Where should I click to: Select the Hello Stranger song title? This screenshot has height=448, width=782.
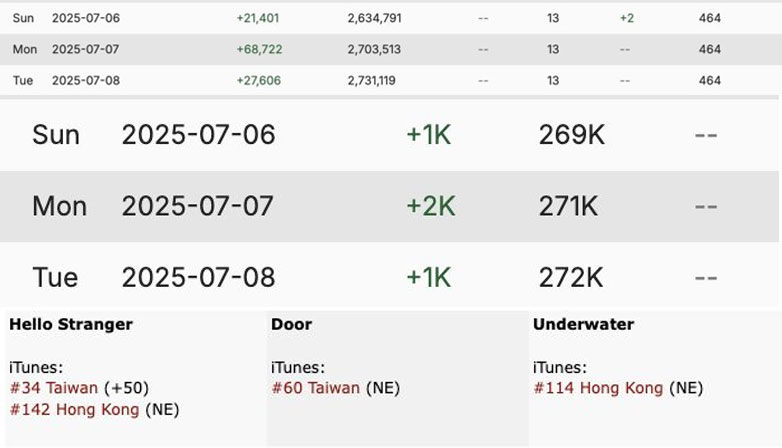point(71,324)
